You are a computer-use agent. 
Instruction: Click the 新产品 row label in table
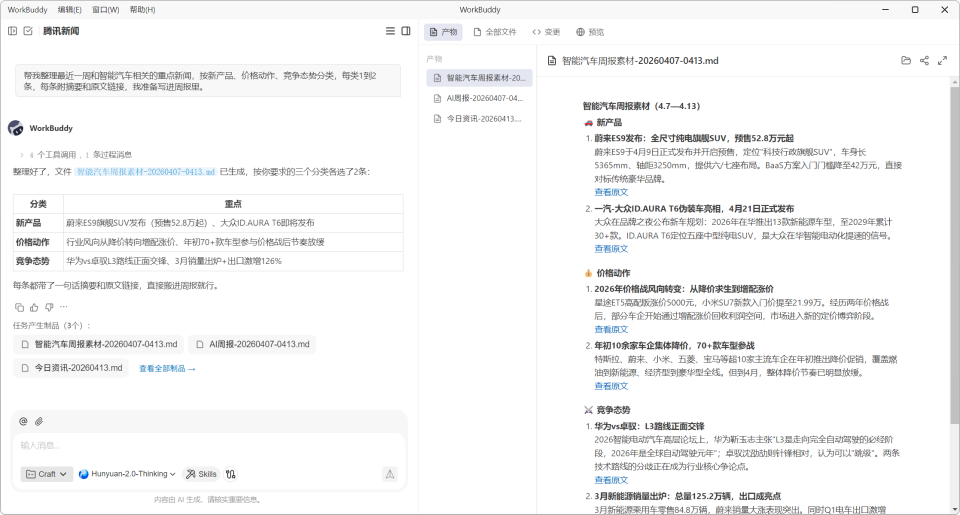coord(28,223)
